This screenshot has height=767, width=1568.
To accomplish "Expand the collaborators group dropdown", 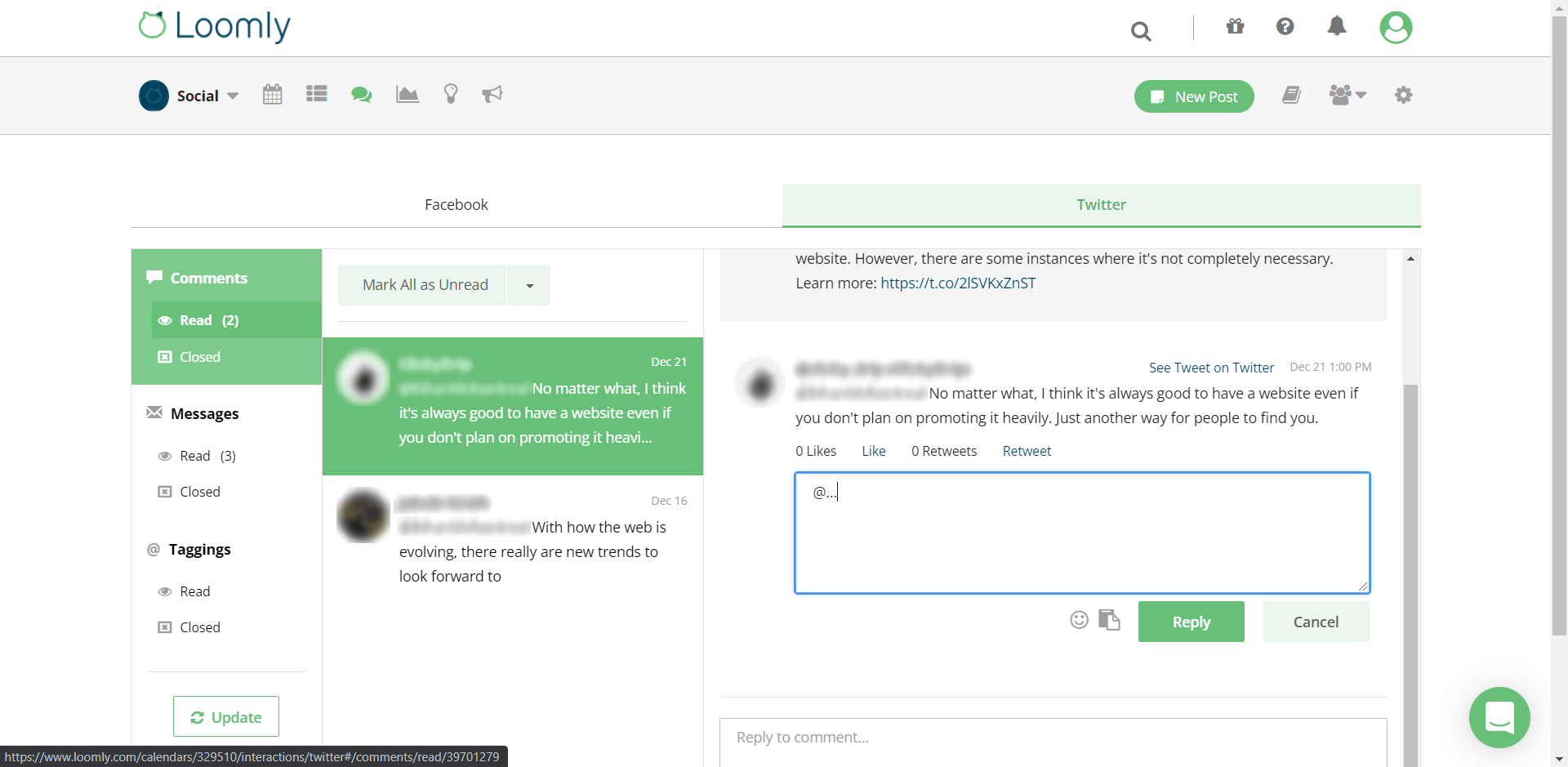I will point(1347,95).
